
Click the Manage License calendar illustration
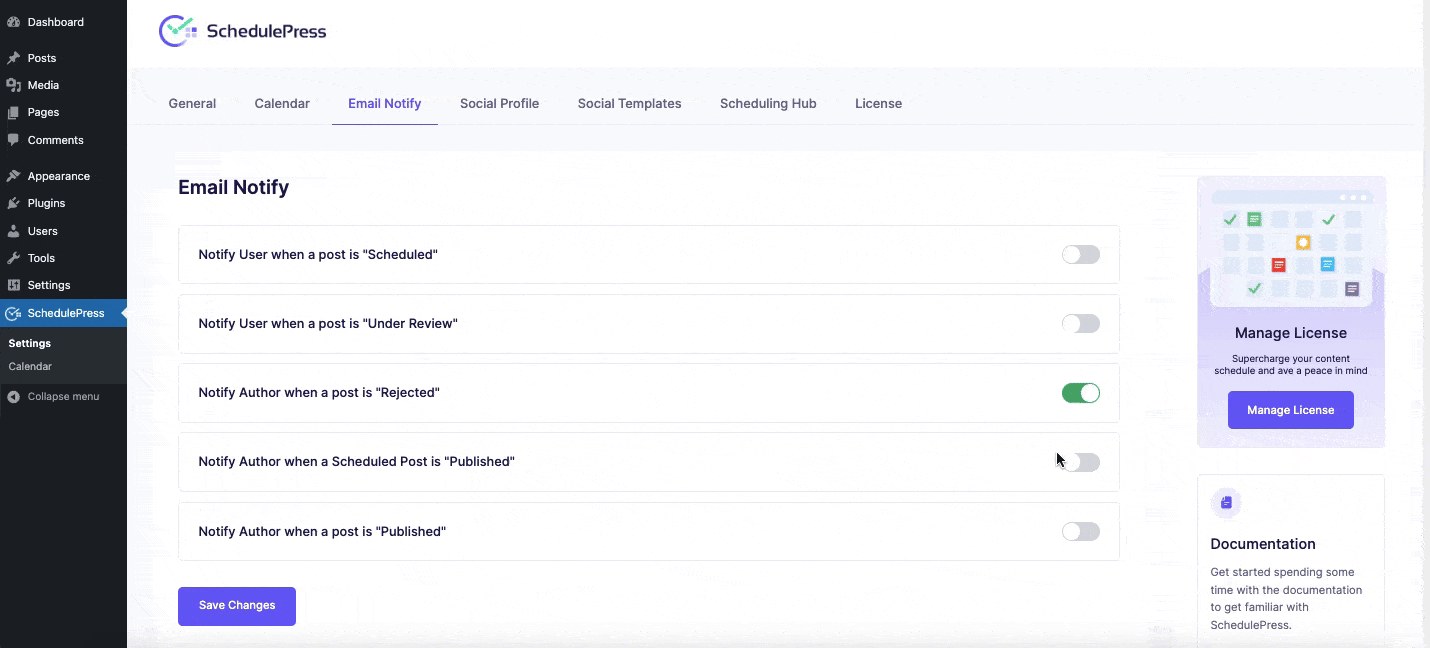point(1291,248)
